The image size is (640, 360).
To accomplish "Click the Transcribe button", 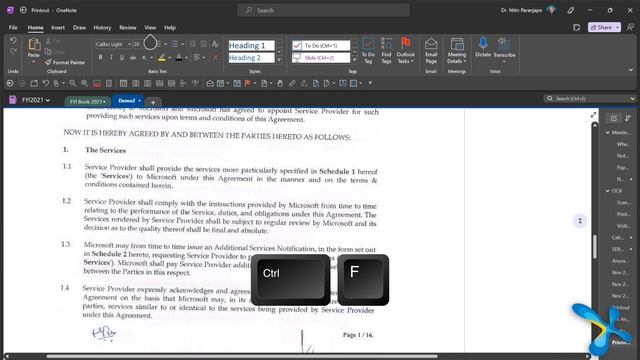I will pyautogui.click(x=504, y=49).
